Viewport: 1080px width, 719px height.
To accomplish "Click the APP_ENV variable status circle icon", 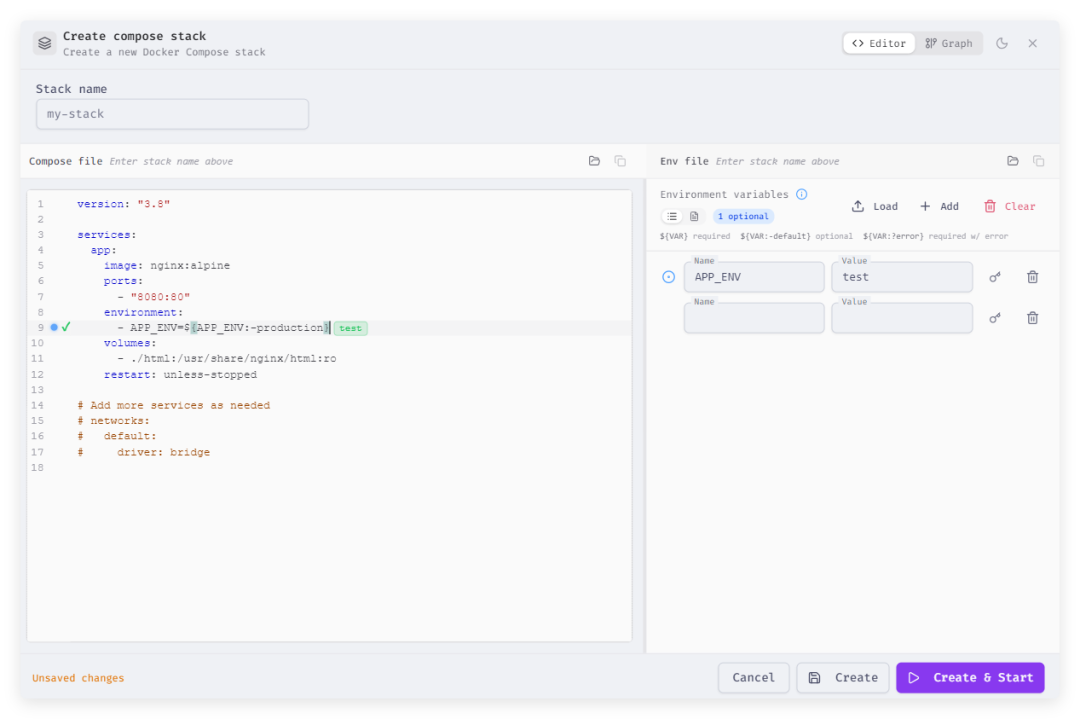I will (669, 278).
